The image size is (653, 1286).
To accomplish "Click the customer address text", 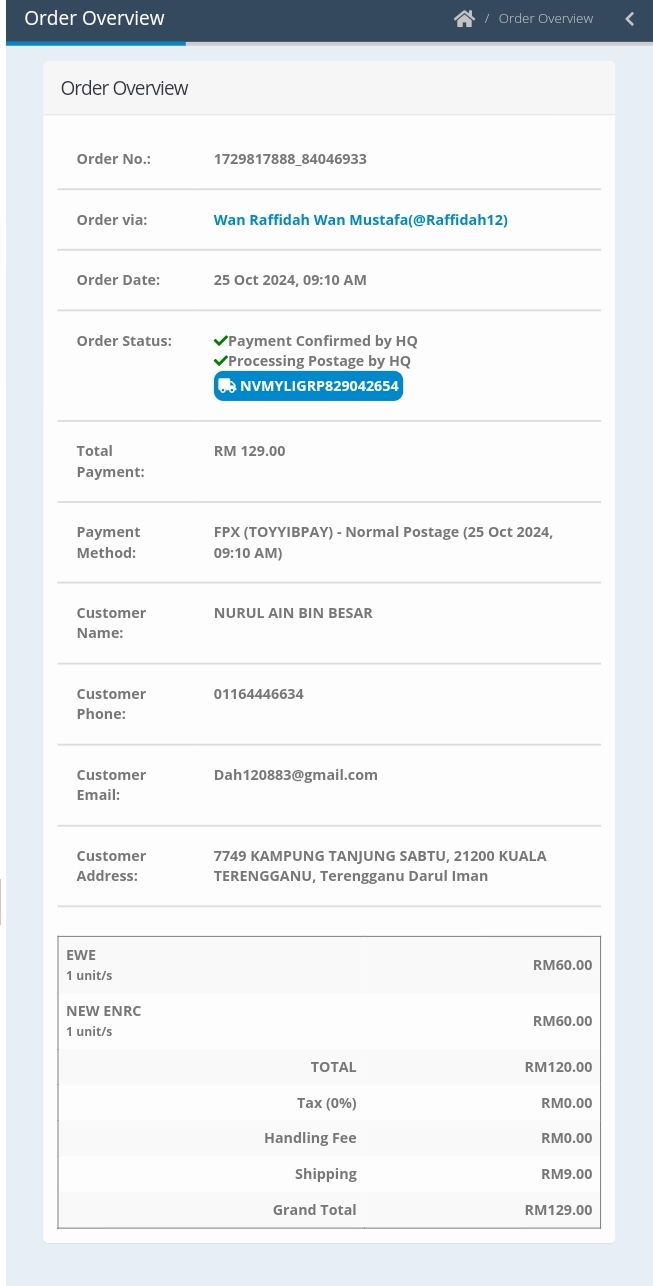I will [x=380, y=866].
